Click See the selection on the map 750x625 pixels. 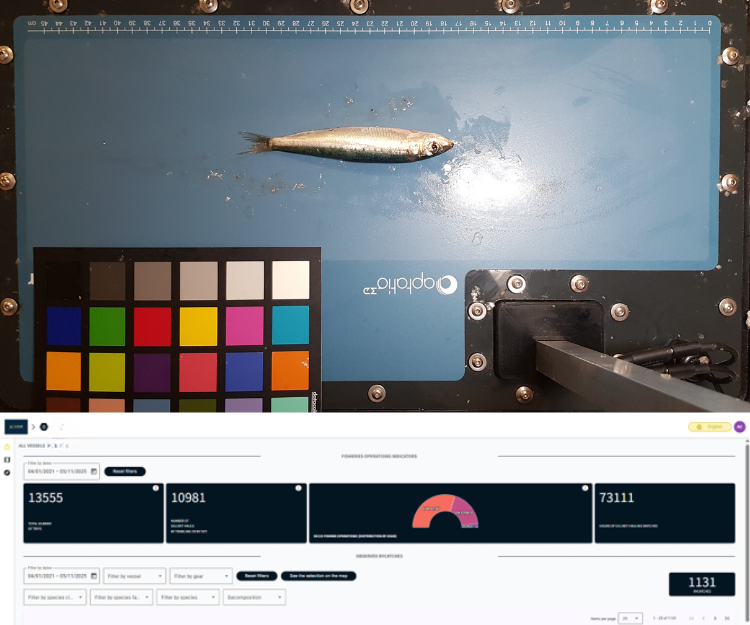pyautogui.click(x=319, y=576)
